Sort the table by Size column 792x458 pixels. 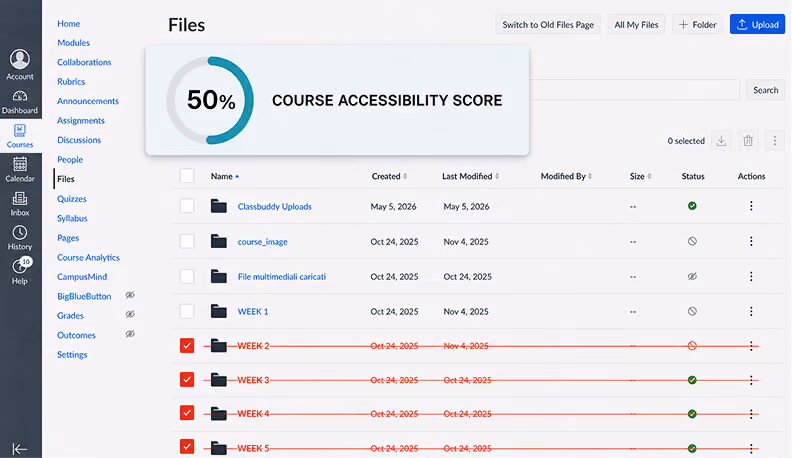click(640, 176)
